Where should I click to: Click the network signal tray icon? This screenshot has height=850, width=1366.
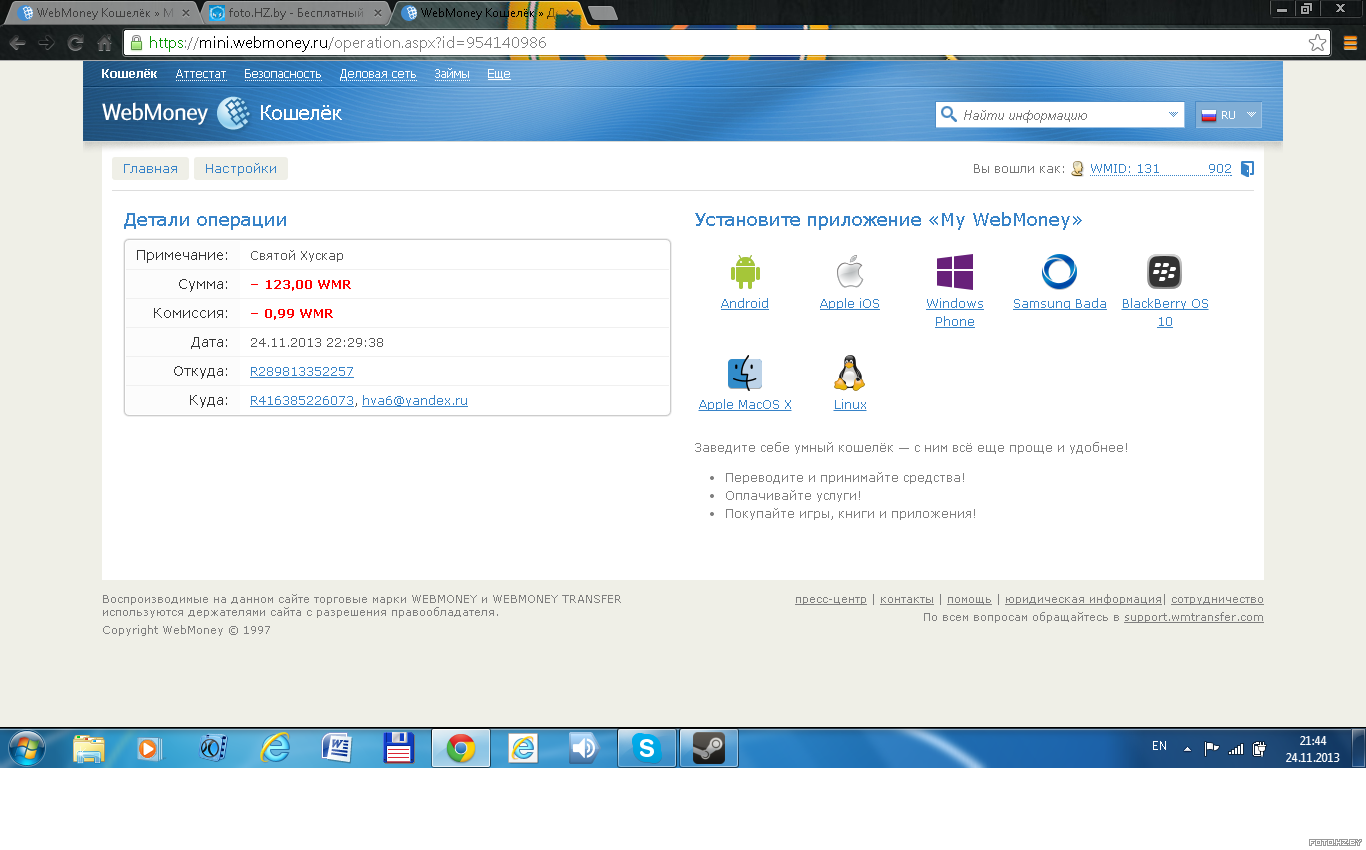point(1236,748)
